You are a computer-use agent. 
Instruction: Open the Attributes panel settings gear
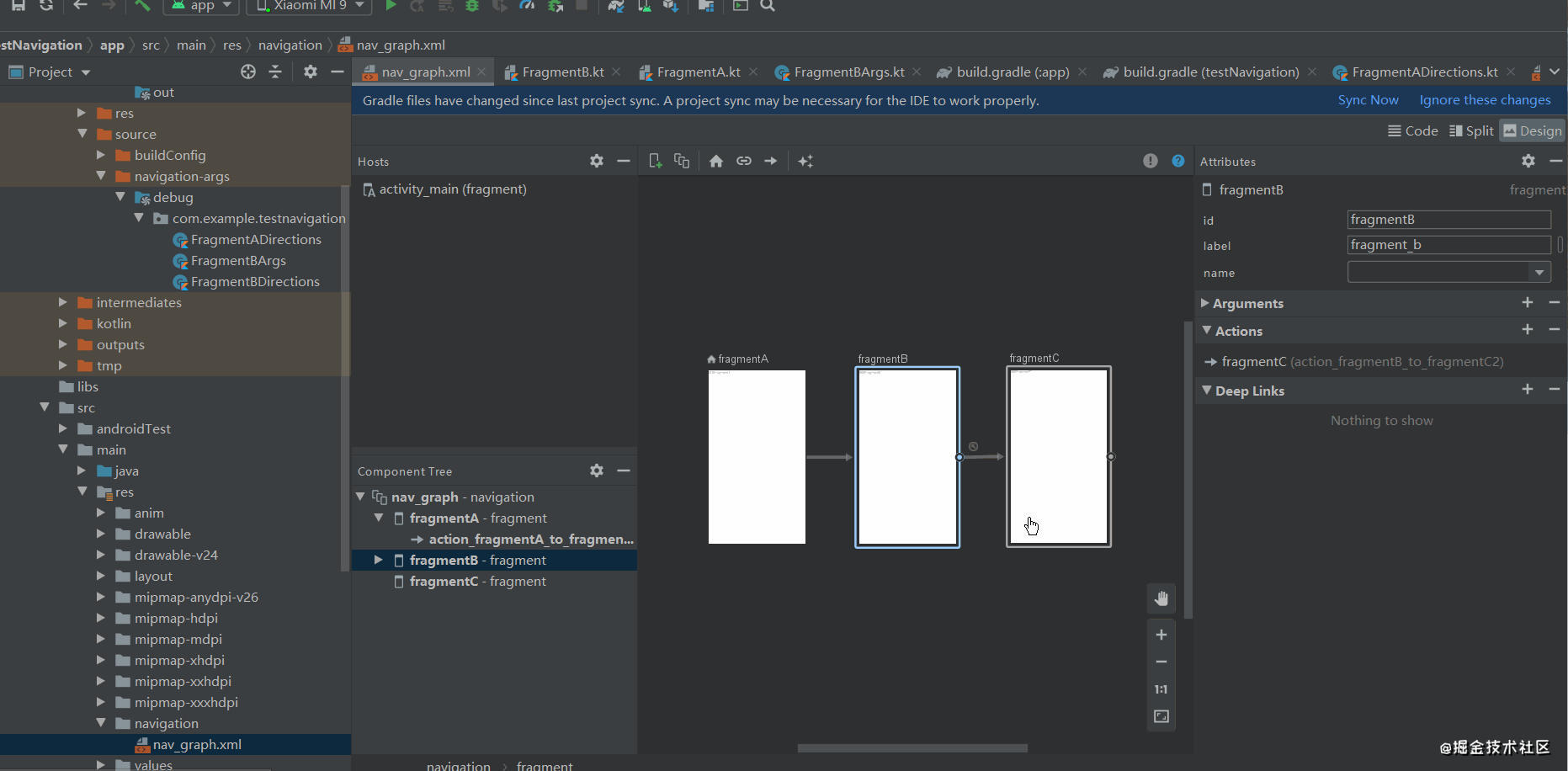click(x=1528, y=161)
